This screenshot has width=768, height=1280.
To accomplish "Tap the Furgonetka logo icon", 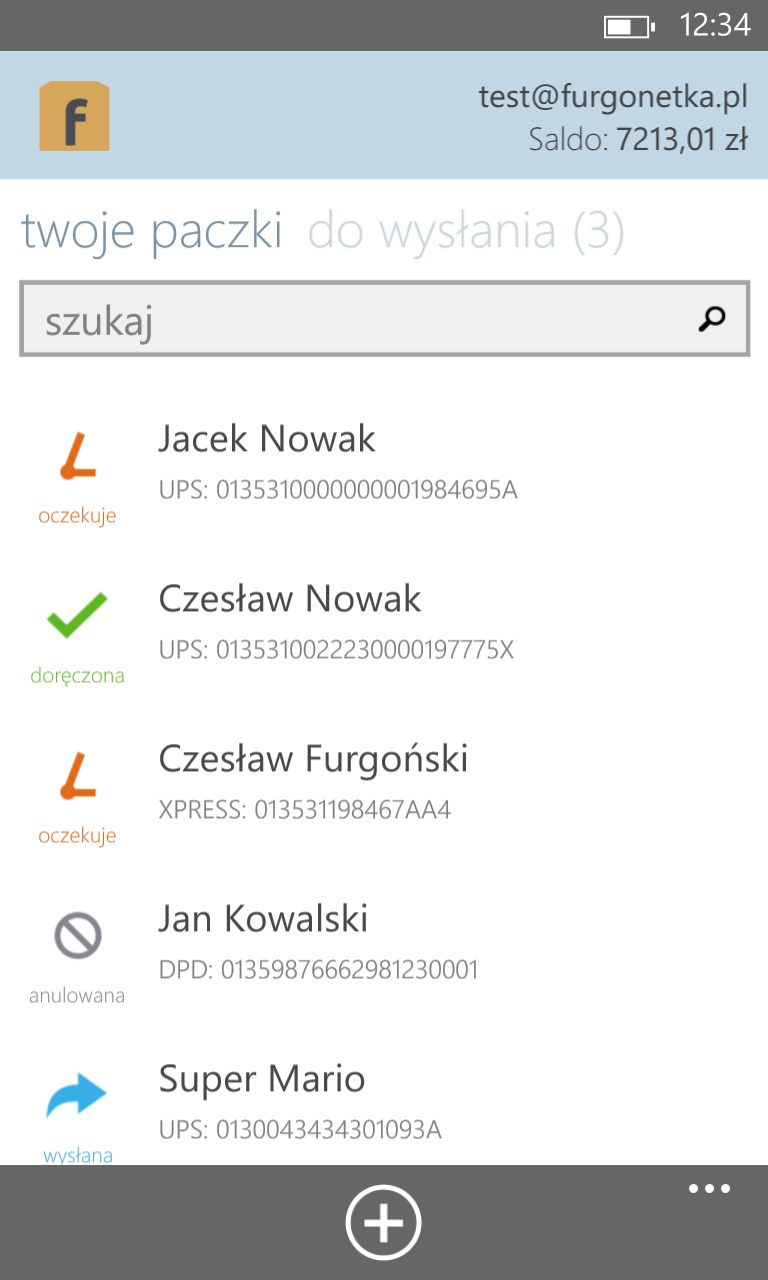I will 74,116.
